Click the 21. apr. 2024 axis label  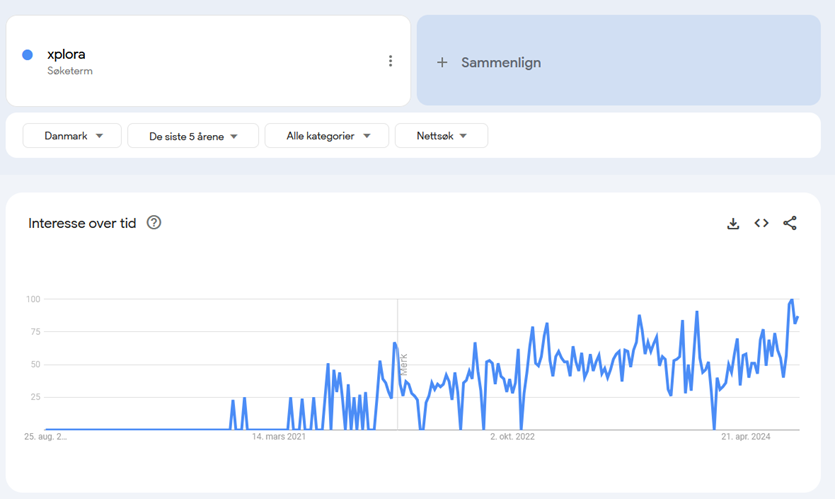point(746,437)
